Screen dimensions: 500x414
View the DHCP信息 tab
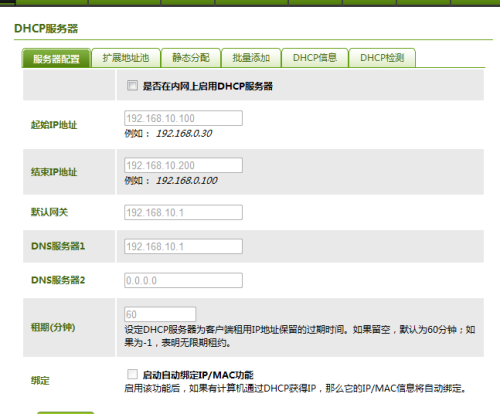pyautogui.click(x=315, y=58)
